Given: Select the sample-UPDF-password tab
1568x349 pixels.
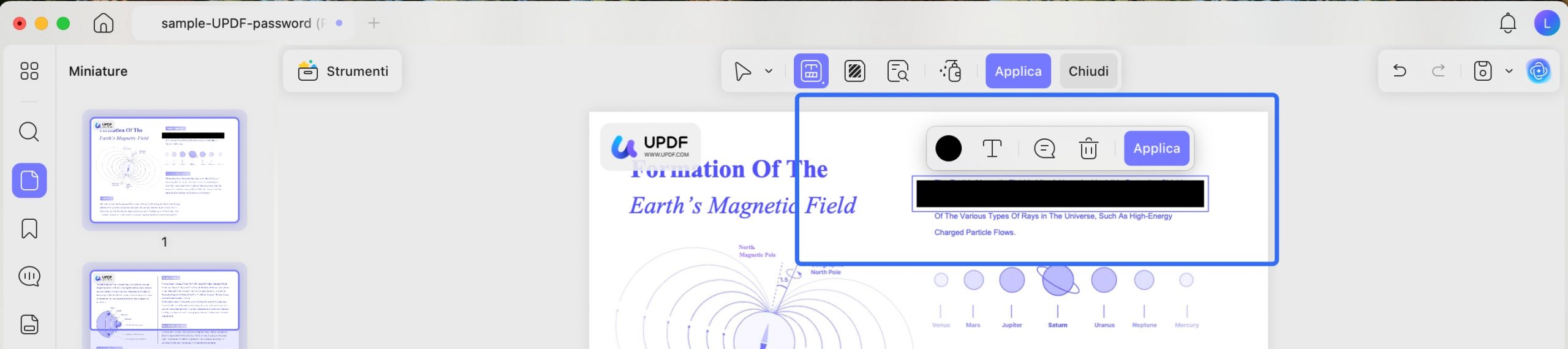Looking at the screenshot, I should pos(243,23).
